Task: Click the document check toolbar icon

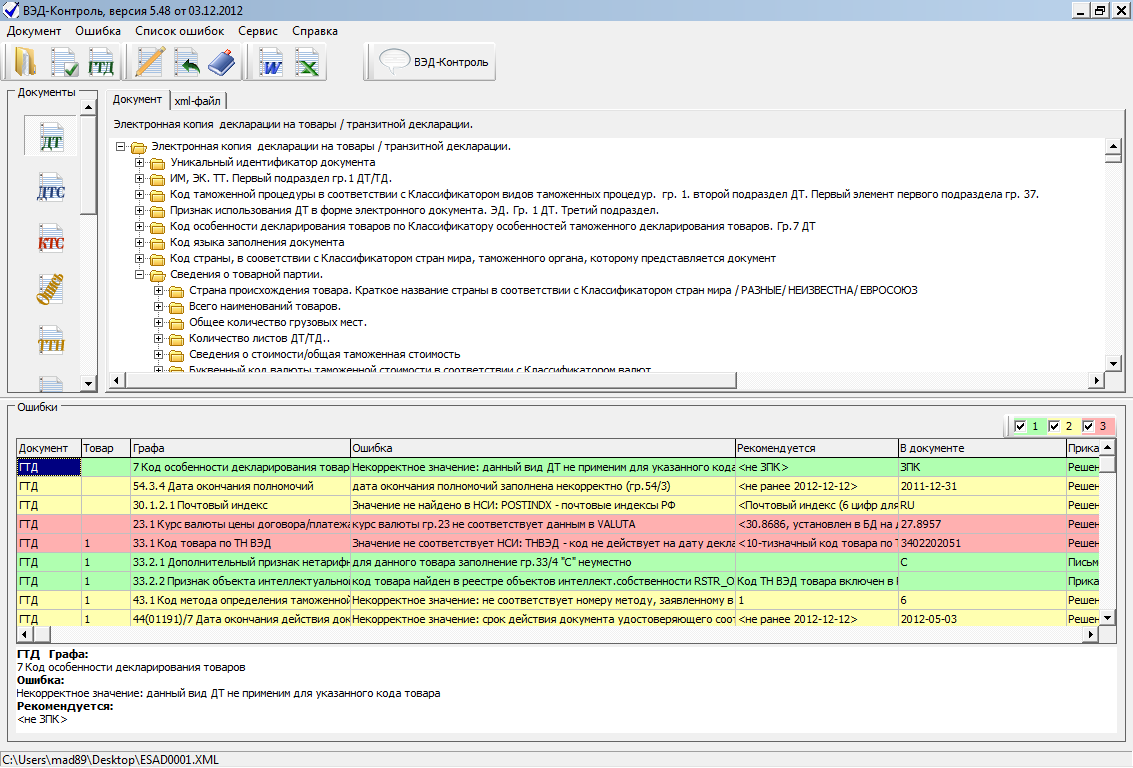Action: click(64, 62)
